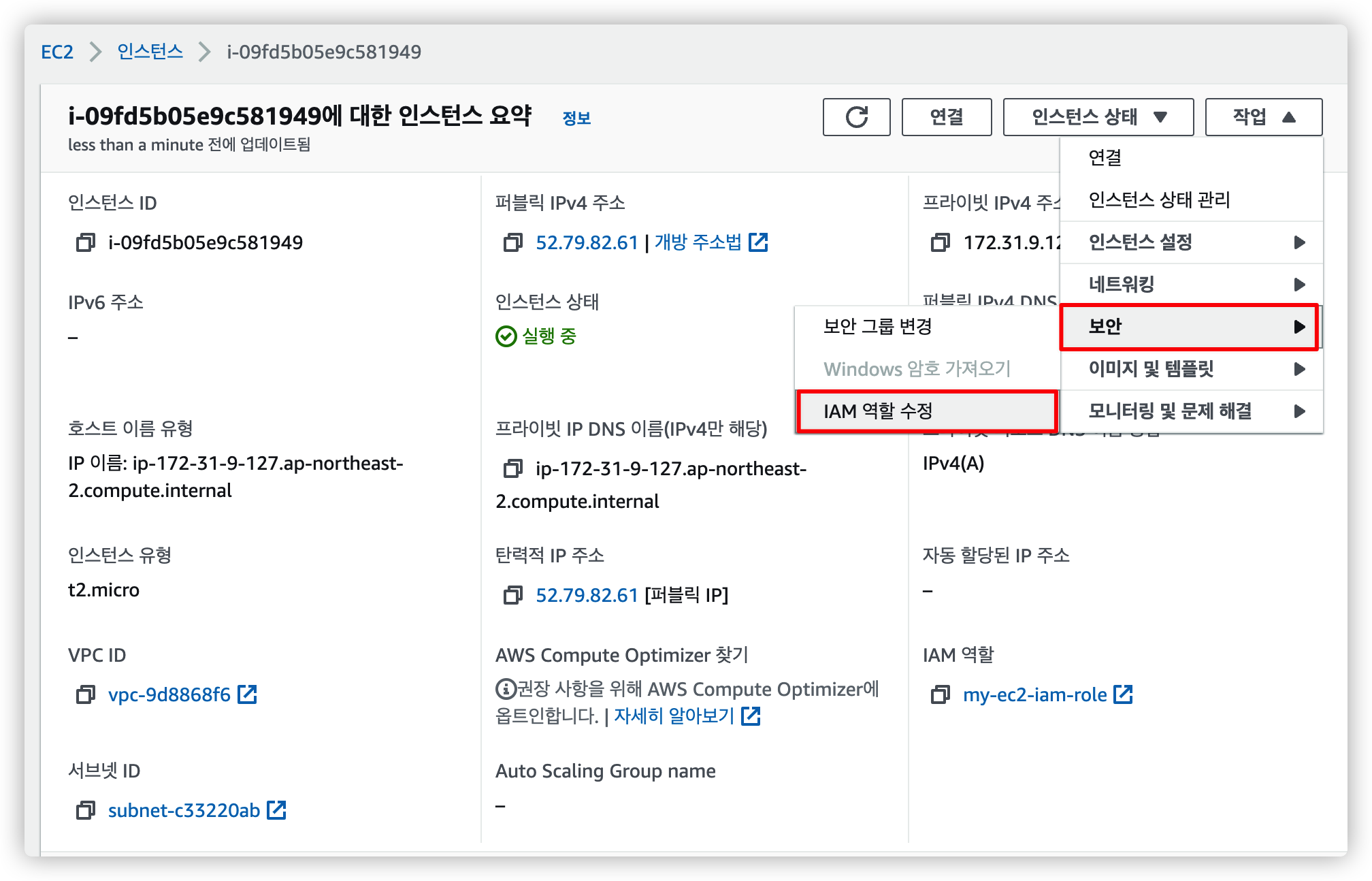Expand the 인스턴스 설정 submenu
Viewport: 1372px width, 881px height.
1191,242
